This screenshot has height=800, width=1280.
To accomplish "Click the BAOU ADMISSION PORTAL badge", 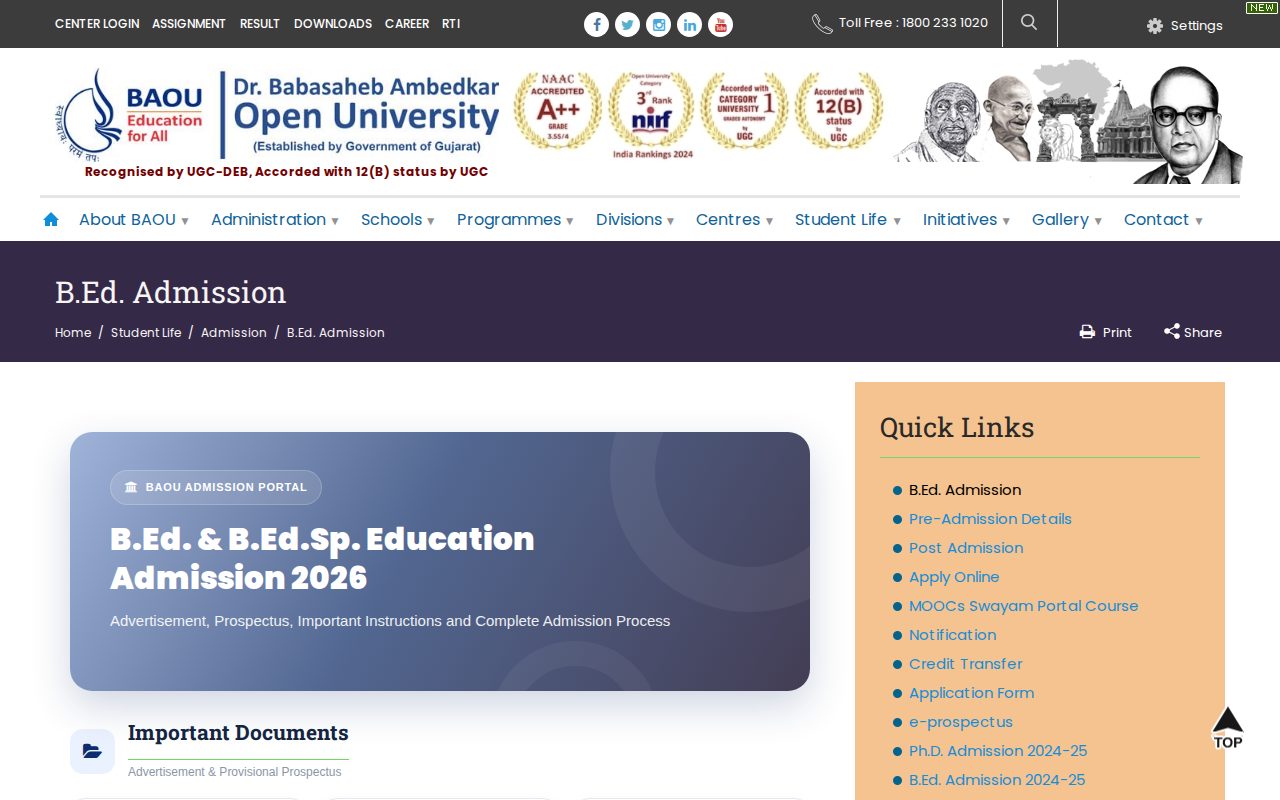I will 216,487.
